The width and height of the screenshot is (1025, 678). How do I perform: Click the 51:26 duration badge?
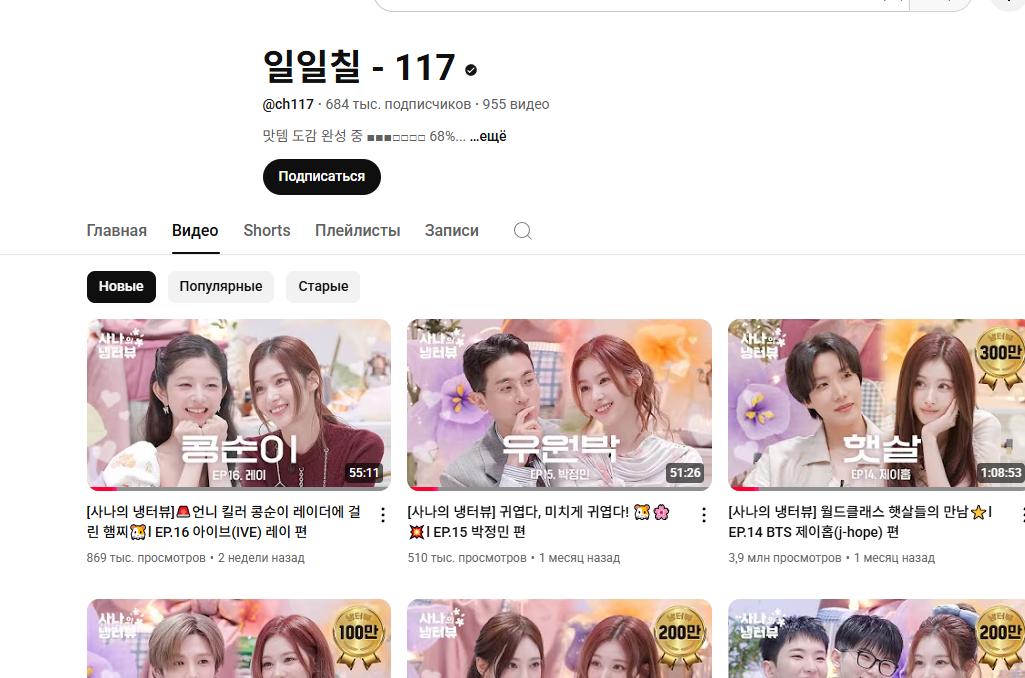point(685,473)
